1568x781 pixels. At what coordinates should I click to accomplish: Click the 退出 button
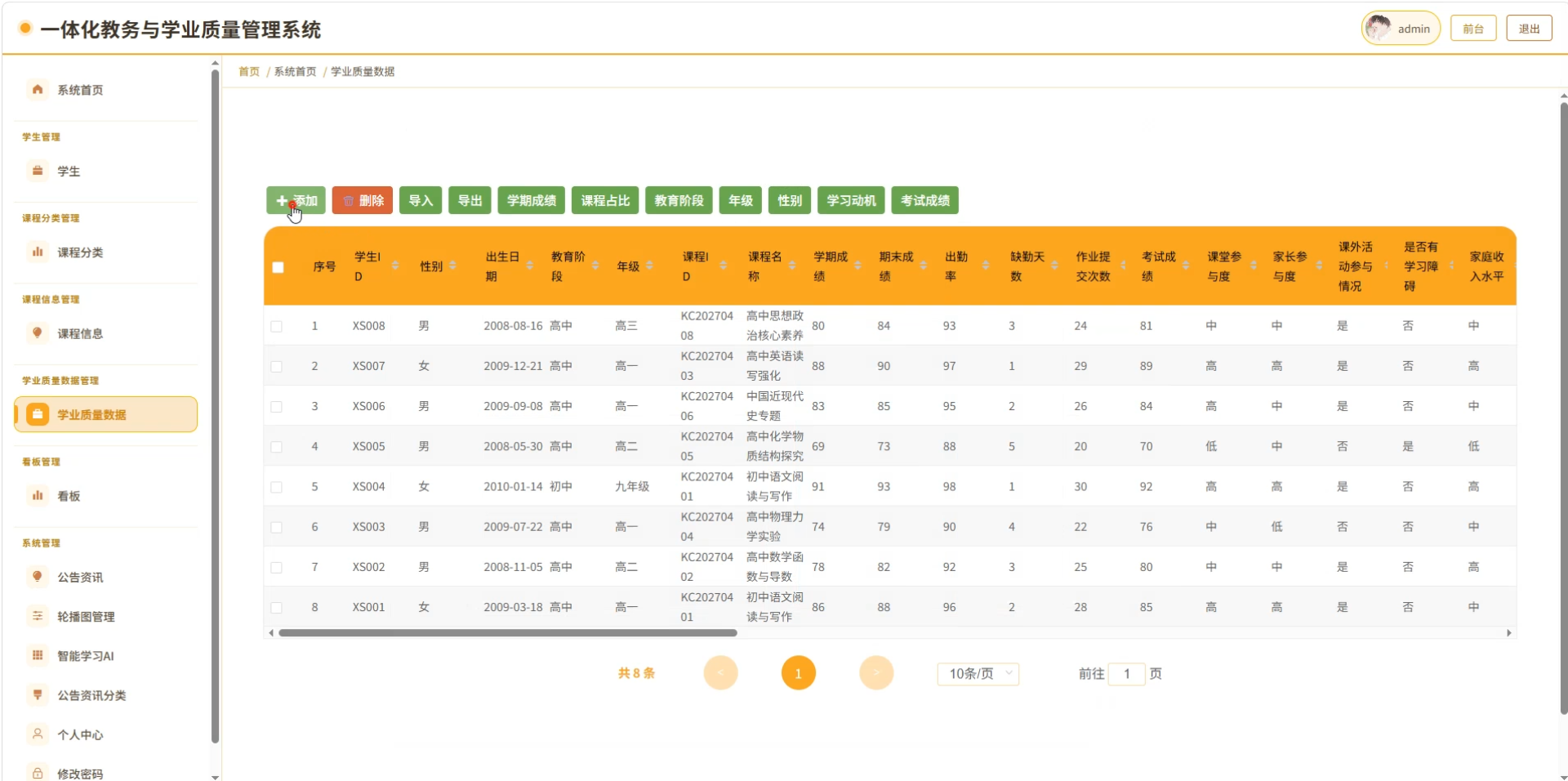click(x=1529, y=28)
